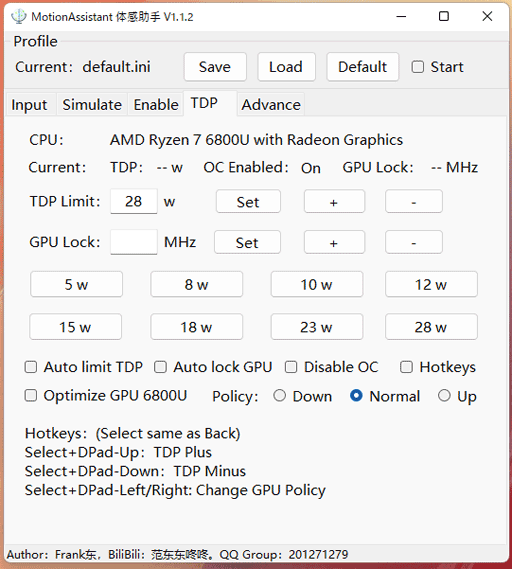Enable the Hotkeys checkbox
512x569 pixels.
pyautogui.click(x=406, y=367)
